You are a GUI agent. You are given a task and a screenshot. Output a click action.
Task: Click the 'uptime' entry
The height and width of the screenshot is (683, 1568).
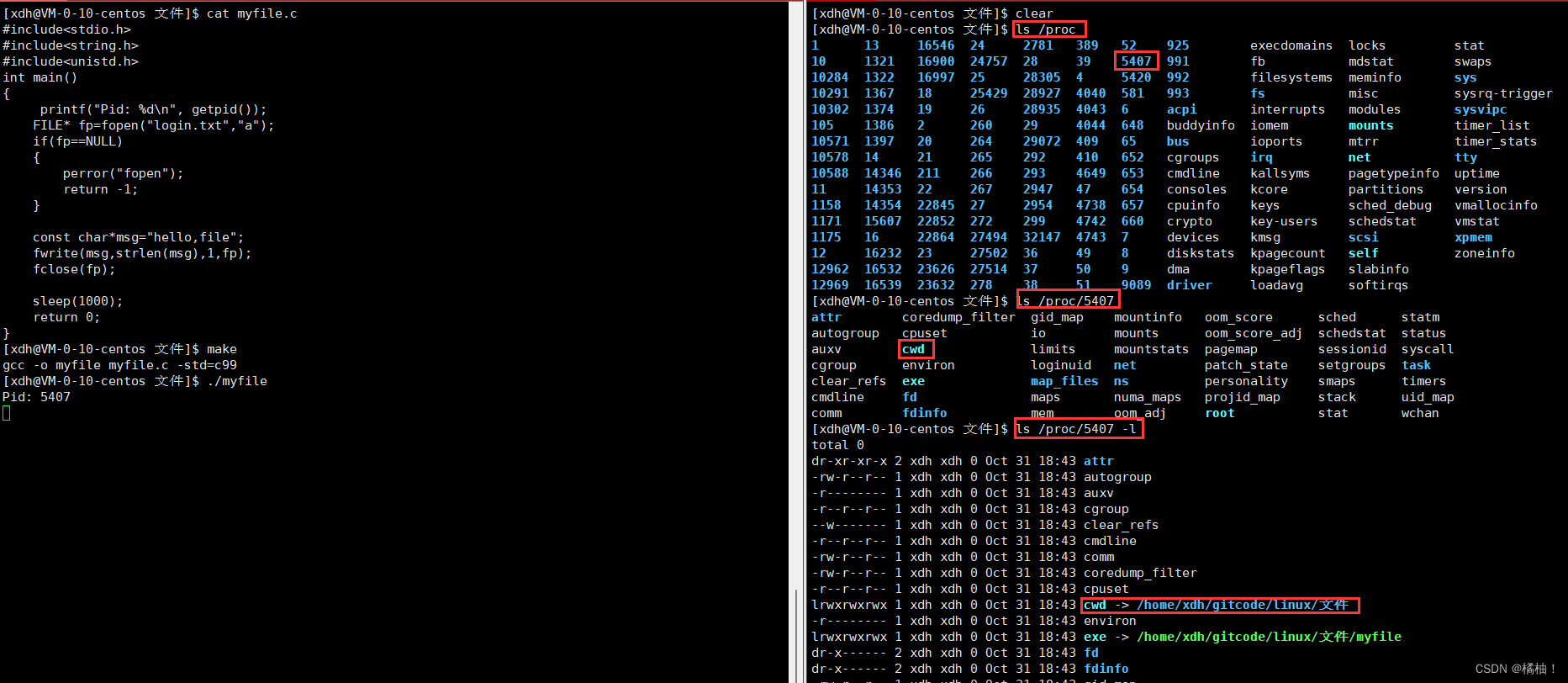coord(1477,173)
